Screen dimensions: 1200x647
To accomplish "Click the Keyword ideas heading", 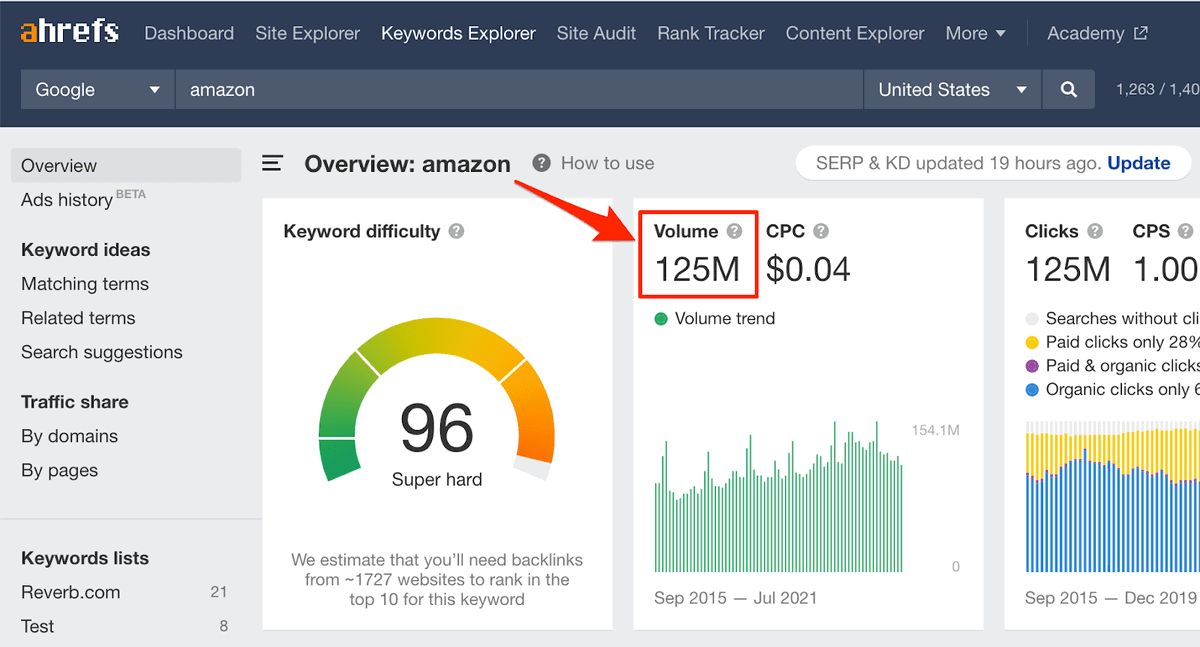I will [86, 250].
